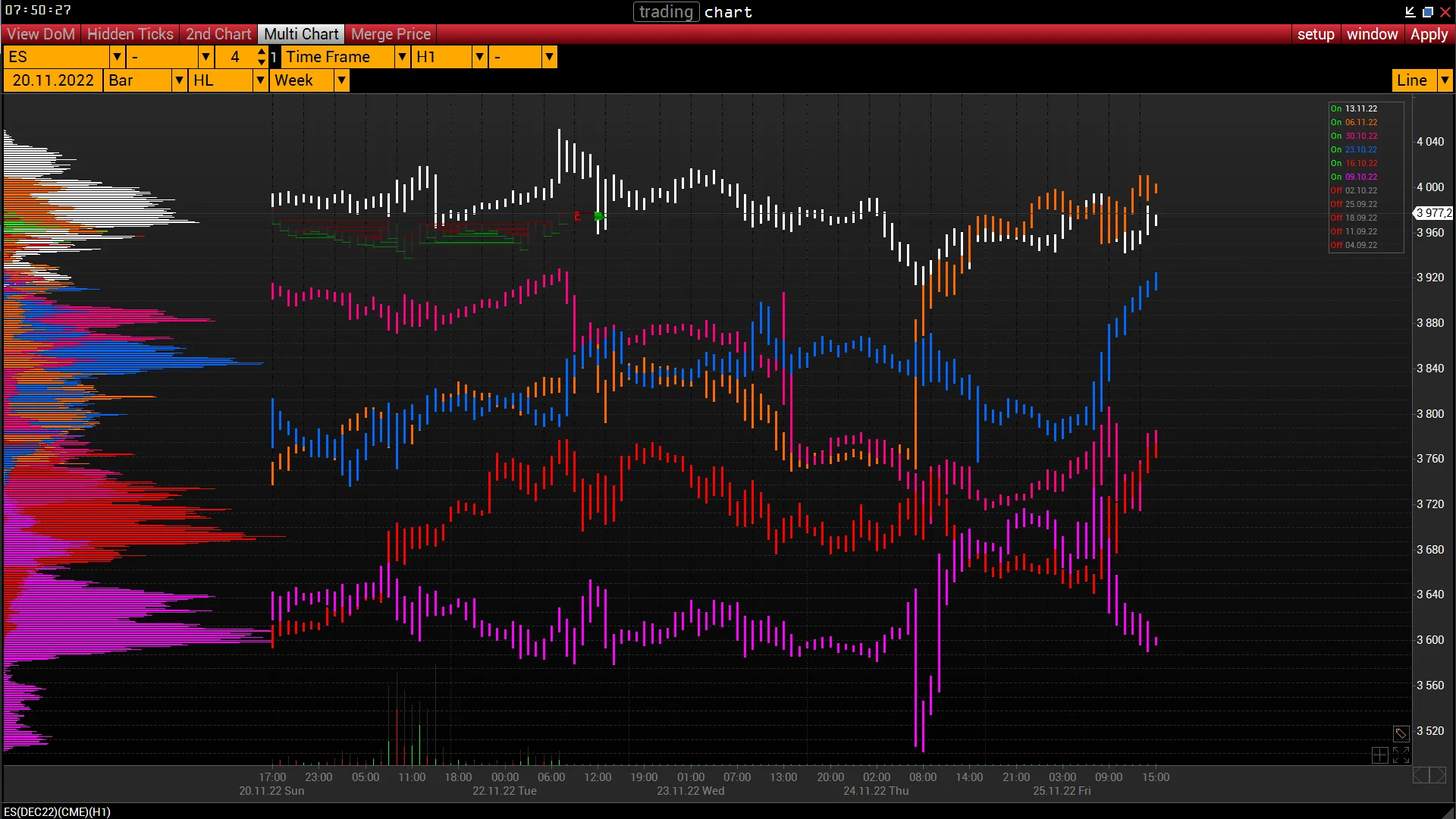Viewport: 1456px width, 819px height.
Task: Turn on the 18.09.22 week series
Action: point(1354,218)
